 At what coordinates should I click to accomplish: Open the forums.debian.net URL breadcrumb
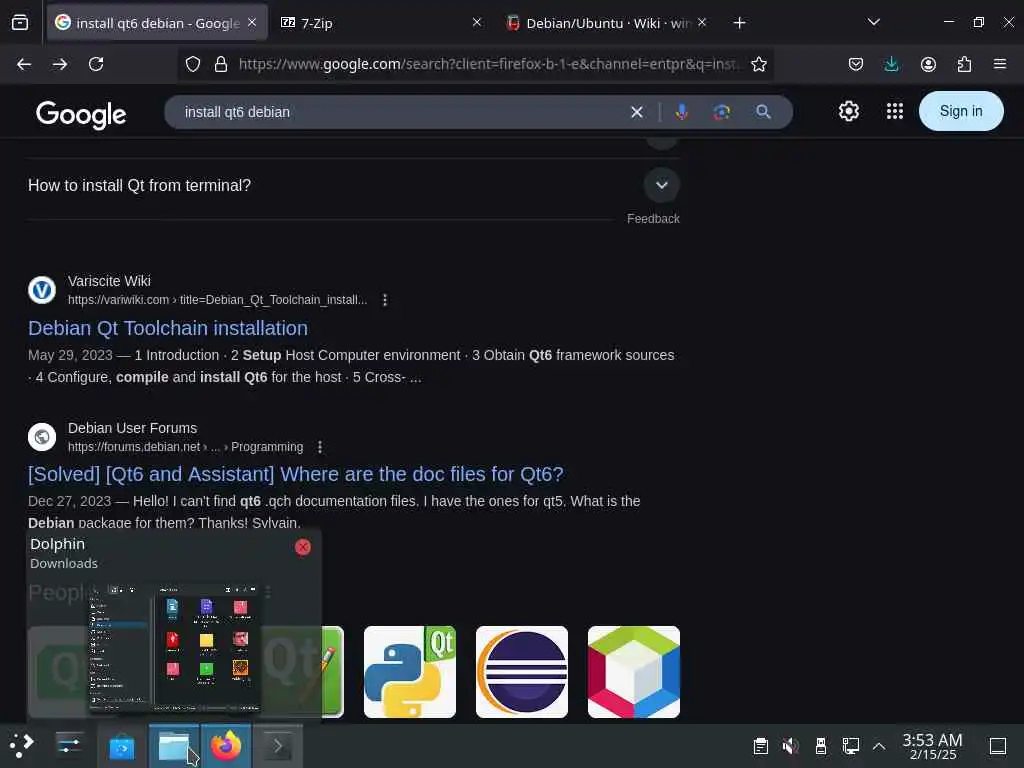pos(185,447)
